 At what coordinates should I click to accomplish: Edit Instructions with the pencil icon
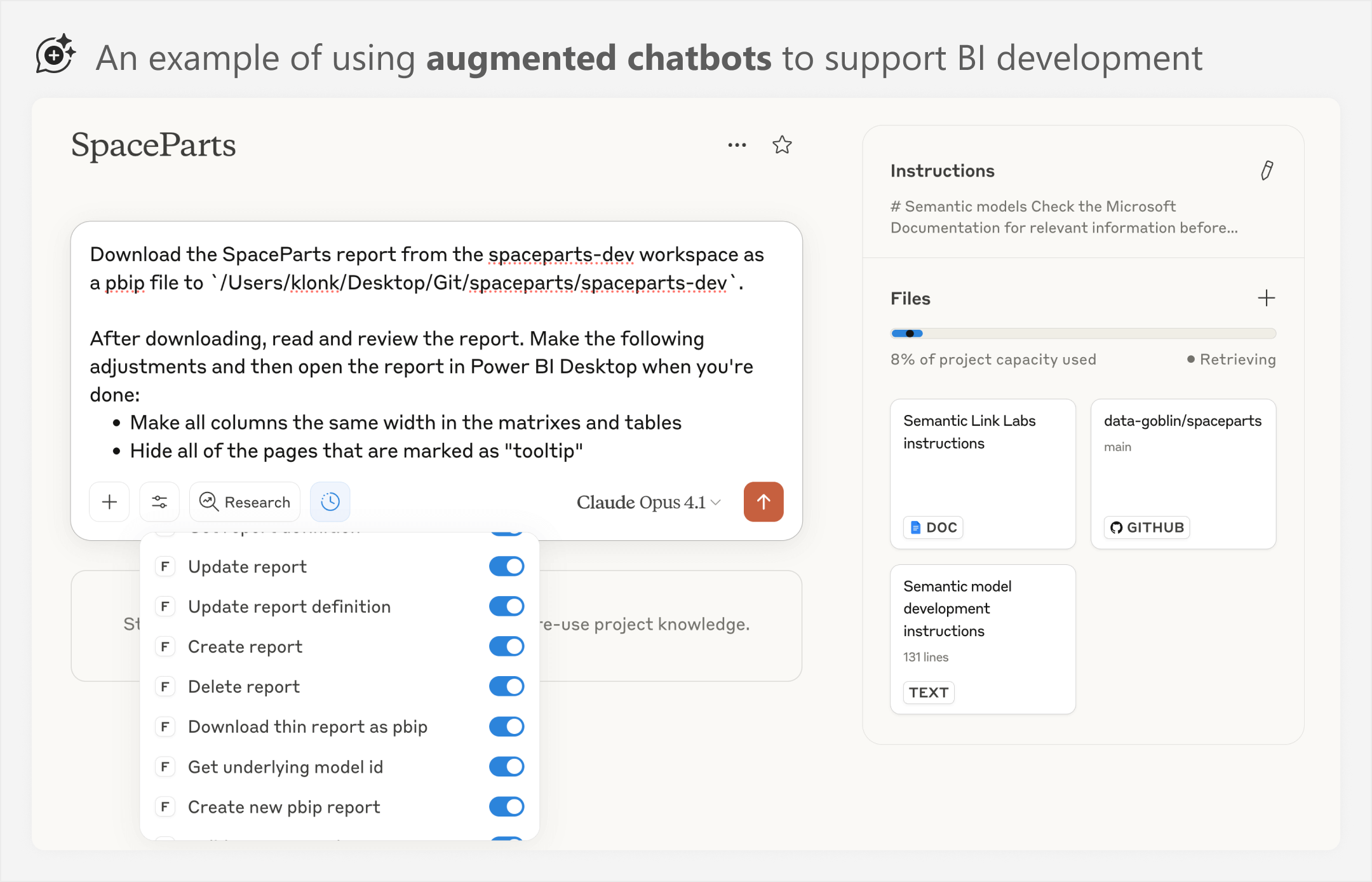[1267, 170]
